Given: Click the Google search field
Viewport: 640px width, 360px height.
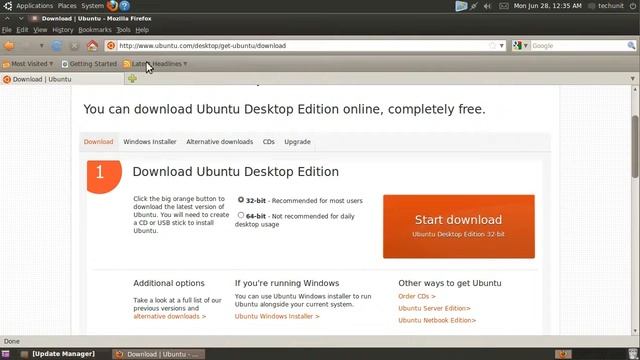Looking at the screenshot, I should pos(578,46).
